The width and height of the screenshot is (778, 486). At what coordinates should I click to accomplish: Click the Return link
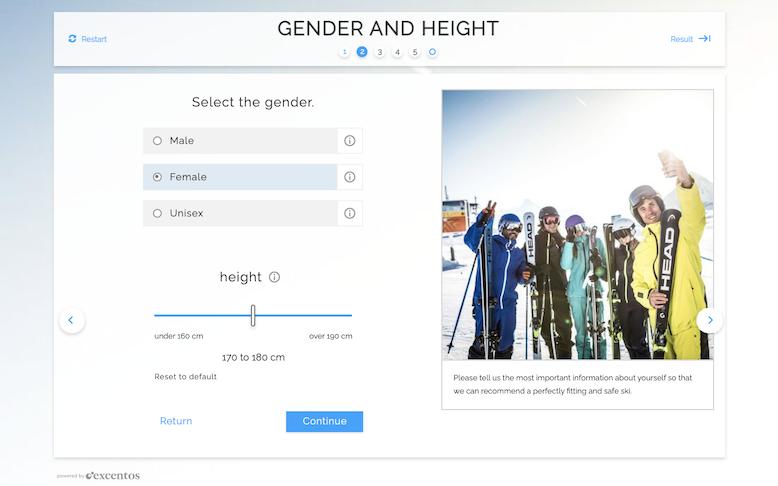[176, 421]
